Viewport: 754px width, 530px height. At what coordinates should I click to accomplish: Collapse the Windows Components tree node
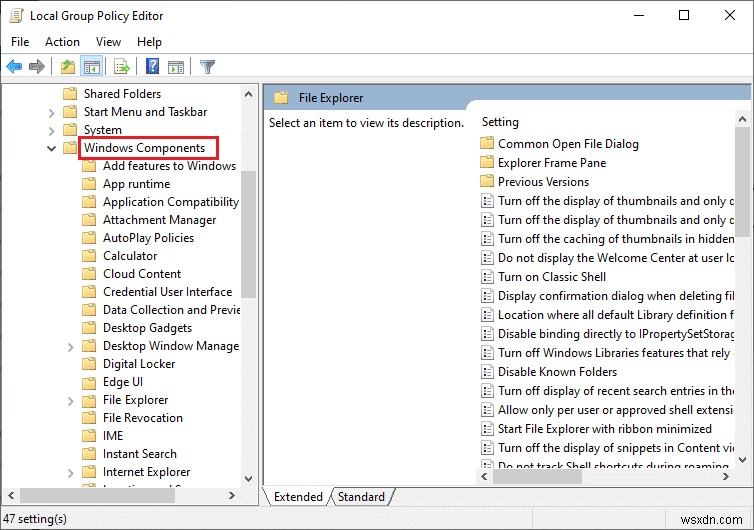(x=51, y=148)
